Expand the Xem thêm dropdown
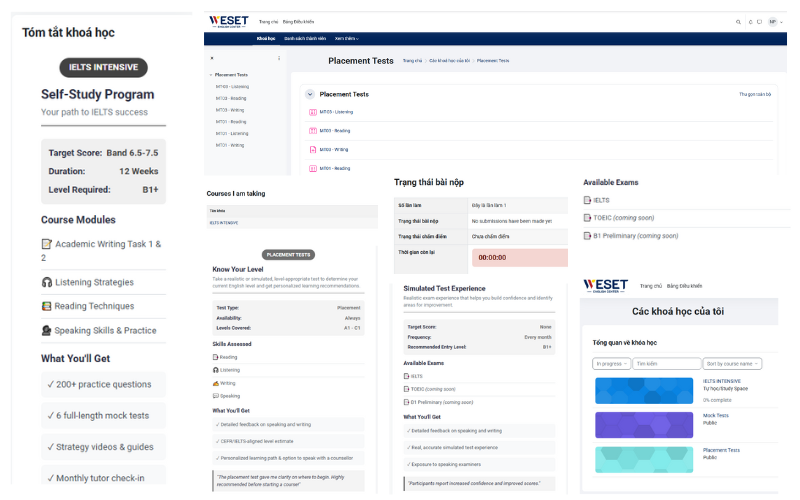This screenshot has height=500, width=800. [347, 39]
